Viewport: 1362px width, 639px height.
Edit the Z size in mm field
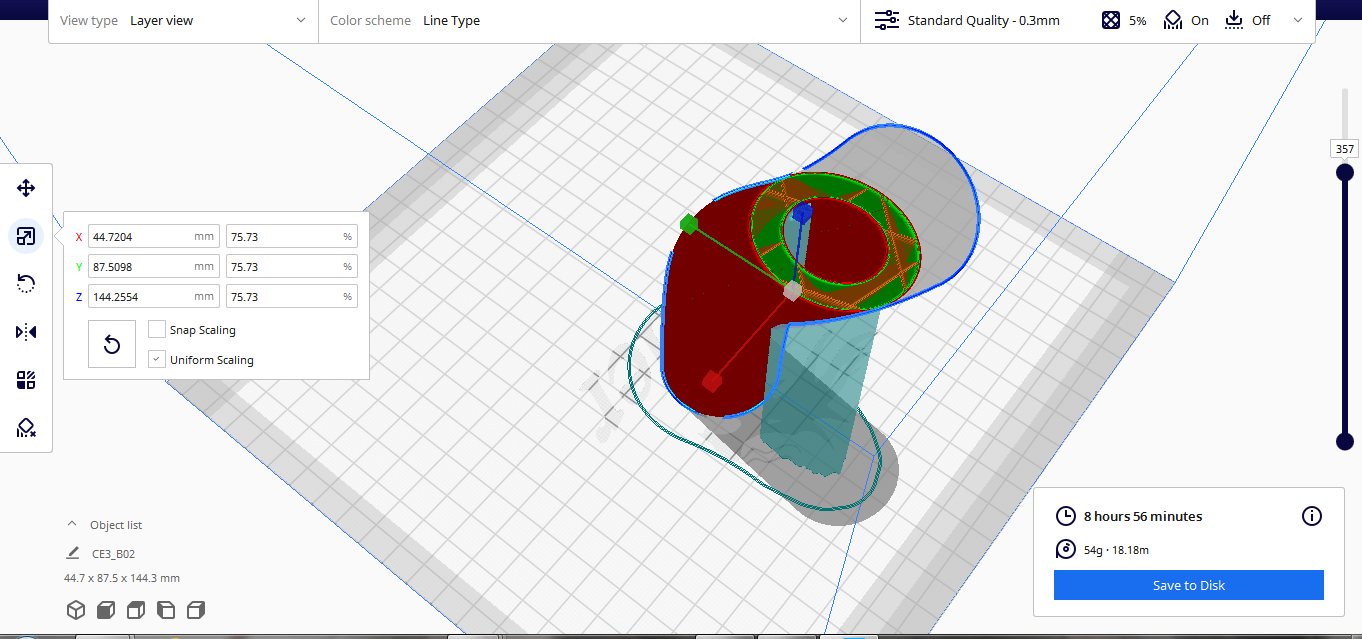[x=154, y=297]
